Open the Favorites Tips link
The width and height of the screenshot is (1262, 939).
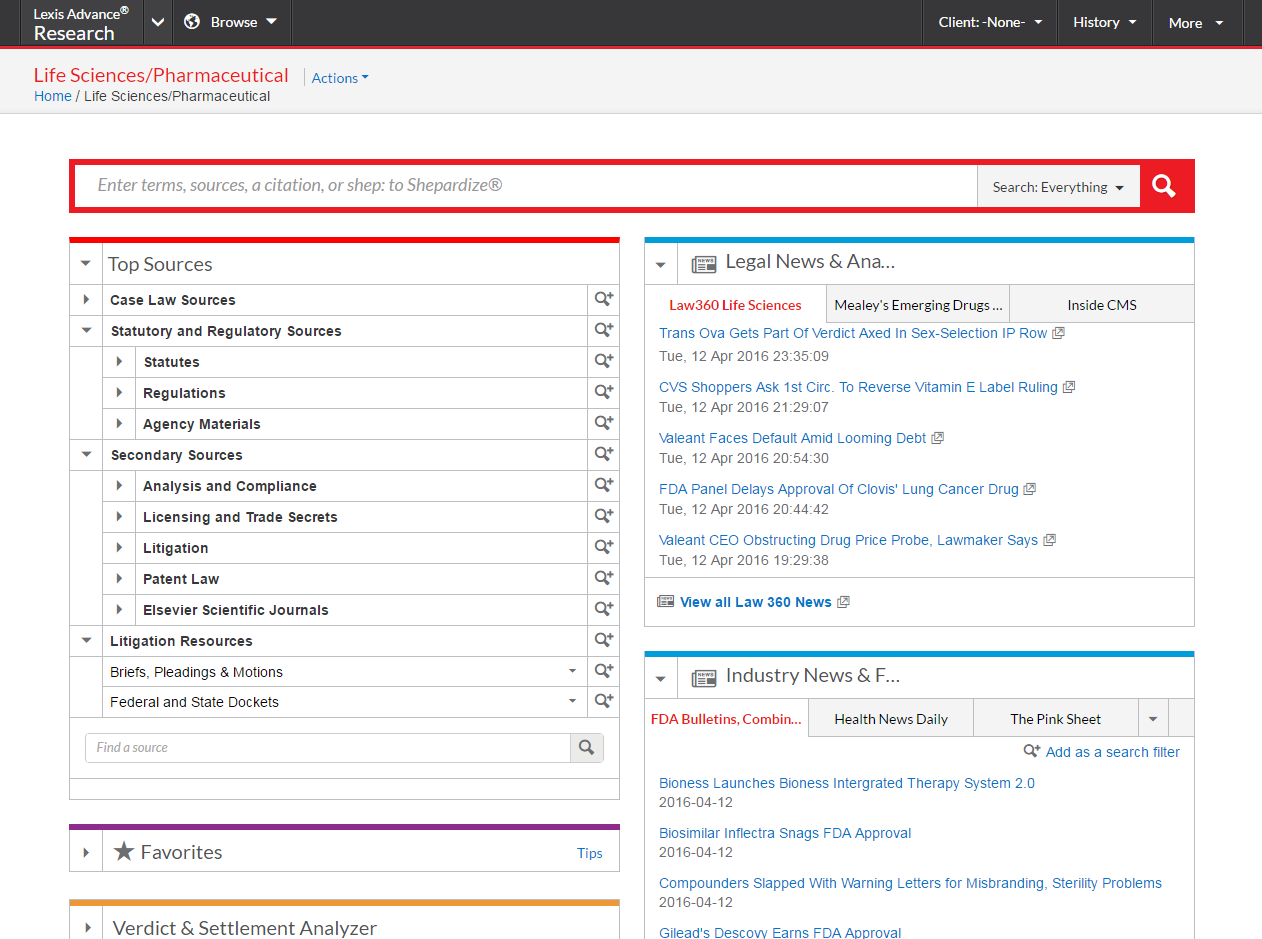pos(590,853)
